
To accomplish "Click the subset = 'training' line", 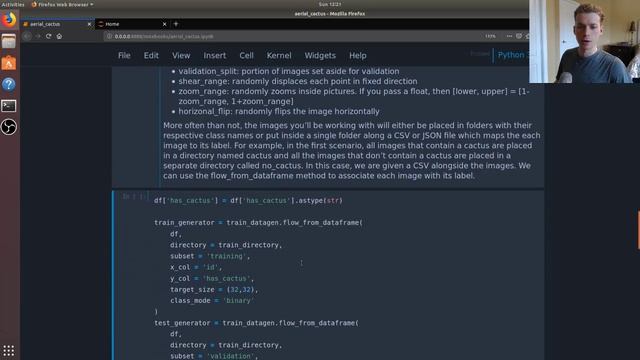I will 210,256.
